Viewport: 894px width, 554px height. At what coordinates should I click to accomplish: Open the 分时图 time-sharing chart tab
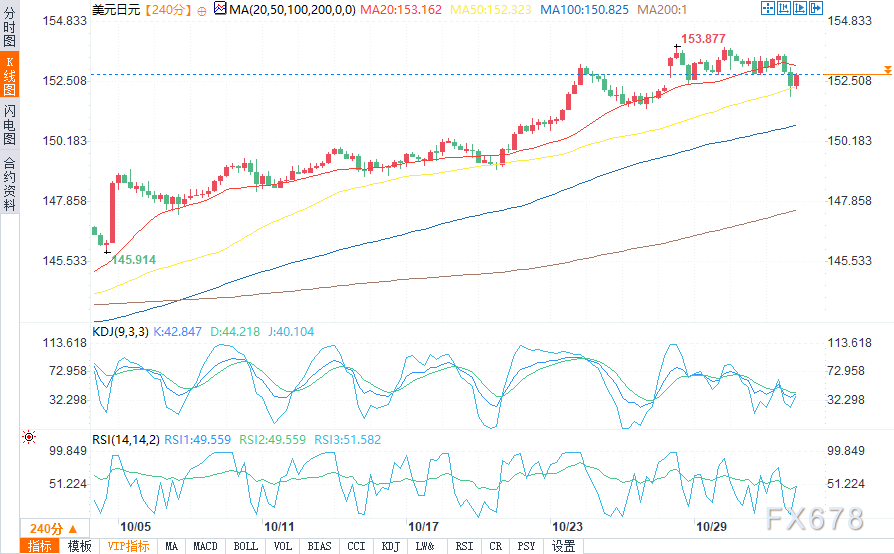(x=9, y=26)
